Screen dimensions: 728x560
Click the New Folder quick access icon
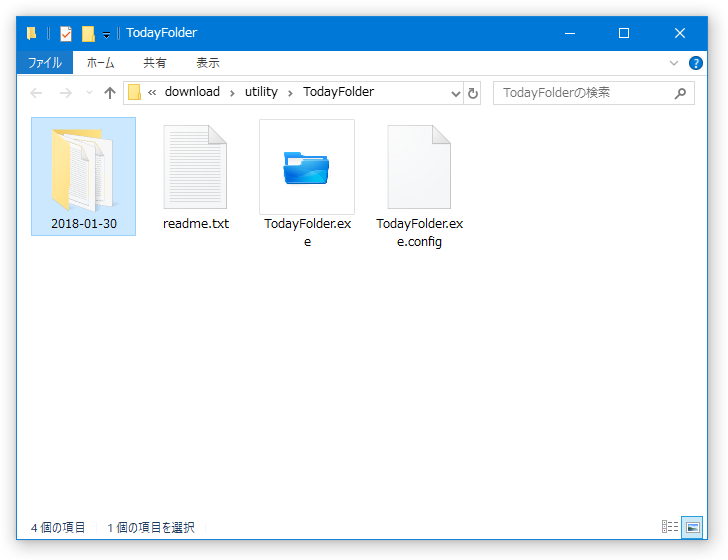click(88, 33)
